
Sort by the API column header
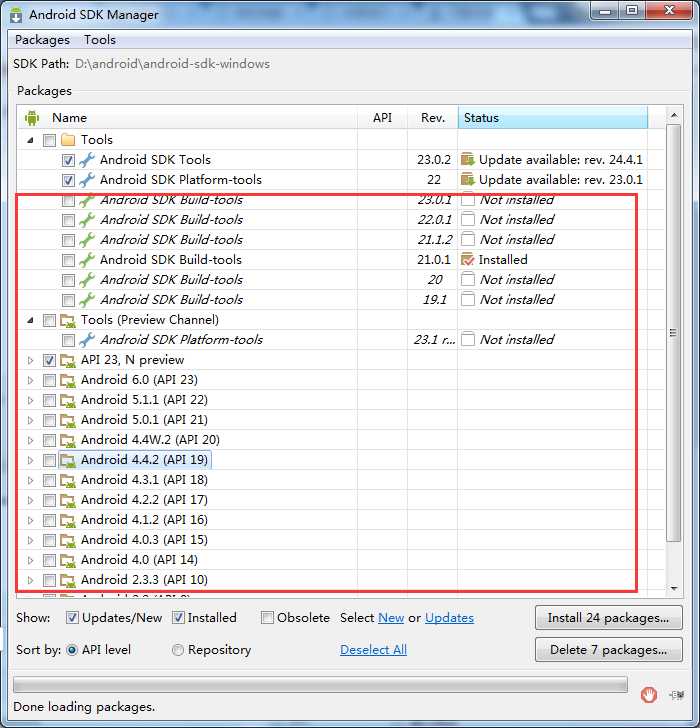pos(382,117)
